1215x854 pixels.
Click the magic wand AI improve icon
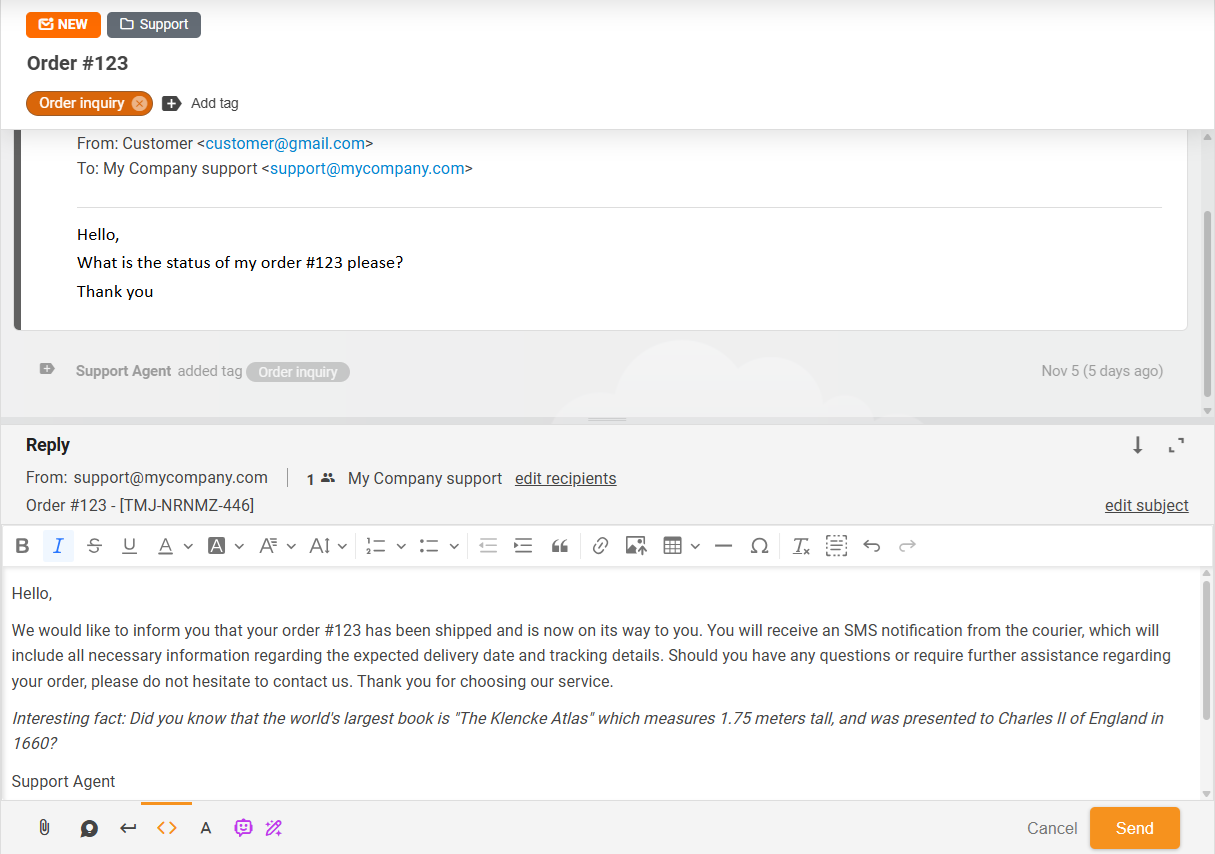click(274, 828)
